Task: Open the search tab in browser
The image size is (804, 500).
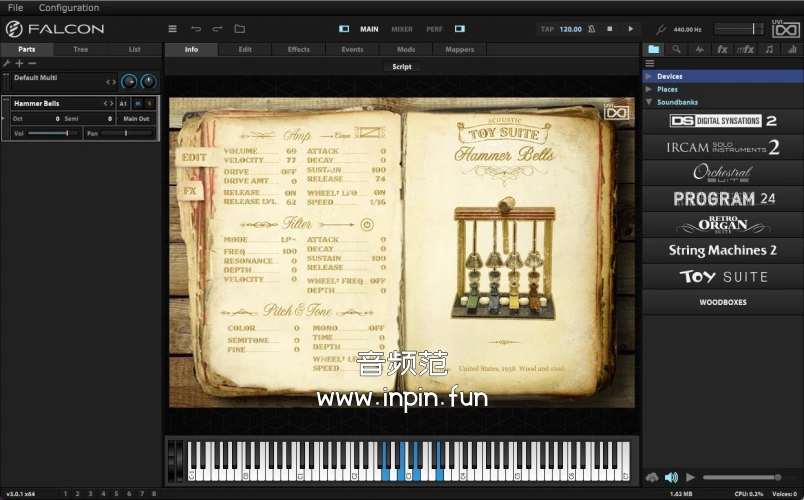Action: point(677,49)
